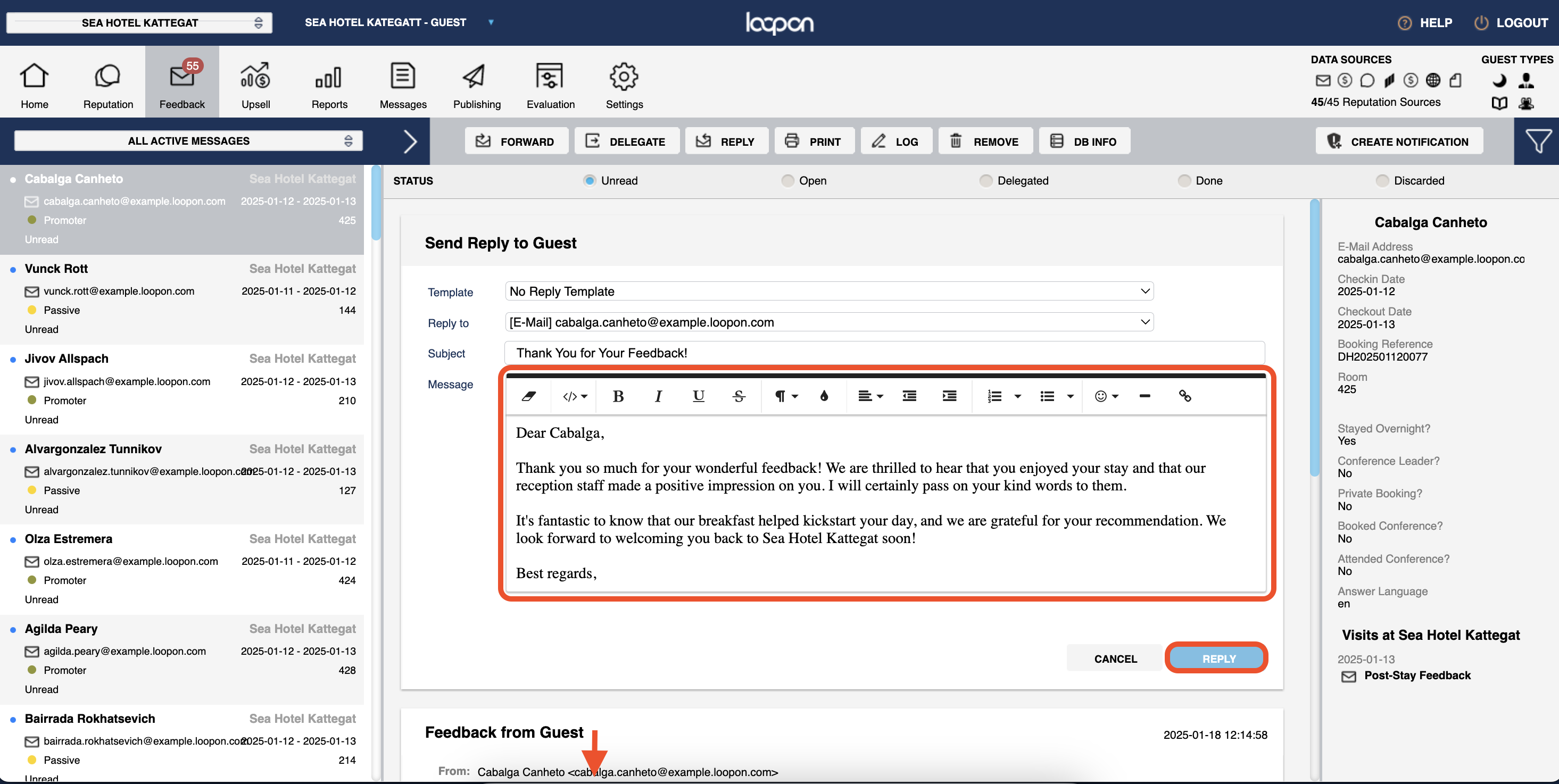Open text color drop picker
Screen dimensions: 1559x784
coord(824,396)
